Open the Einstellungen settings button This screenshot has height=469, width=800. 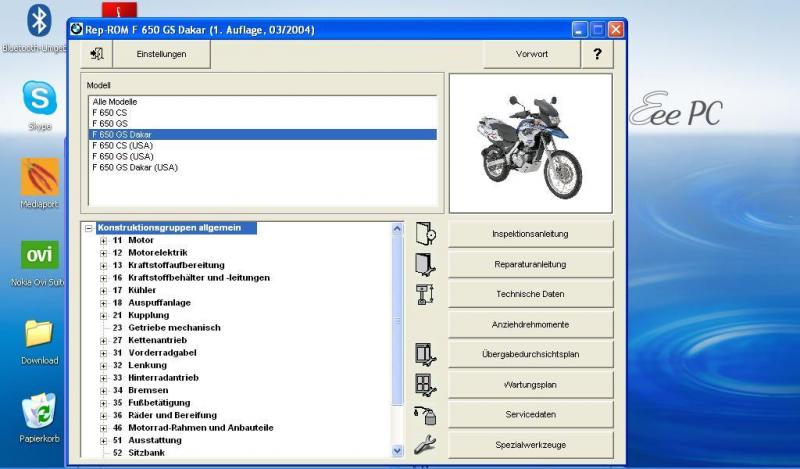[161, 54]
